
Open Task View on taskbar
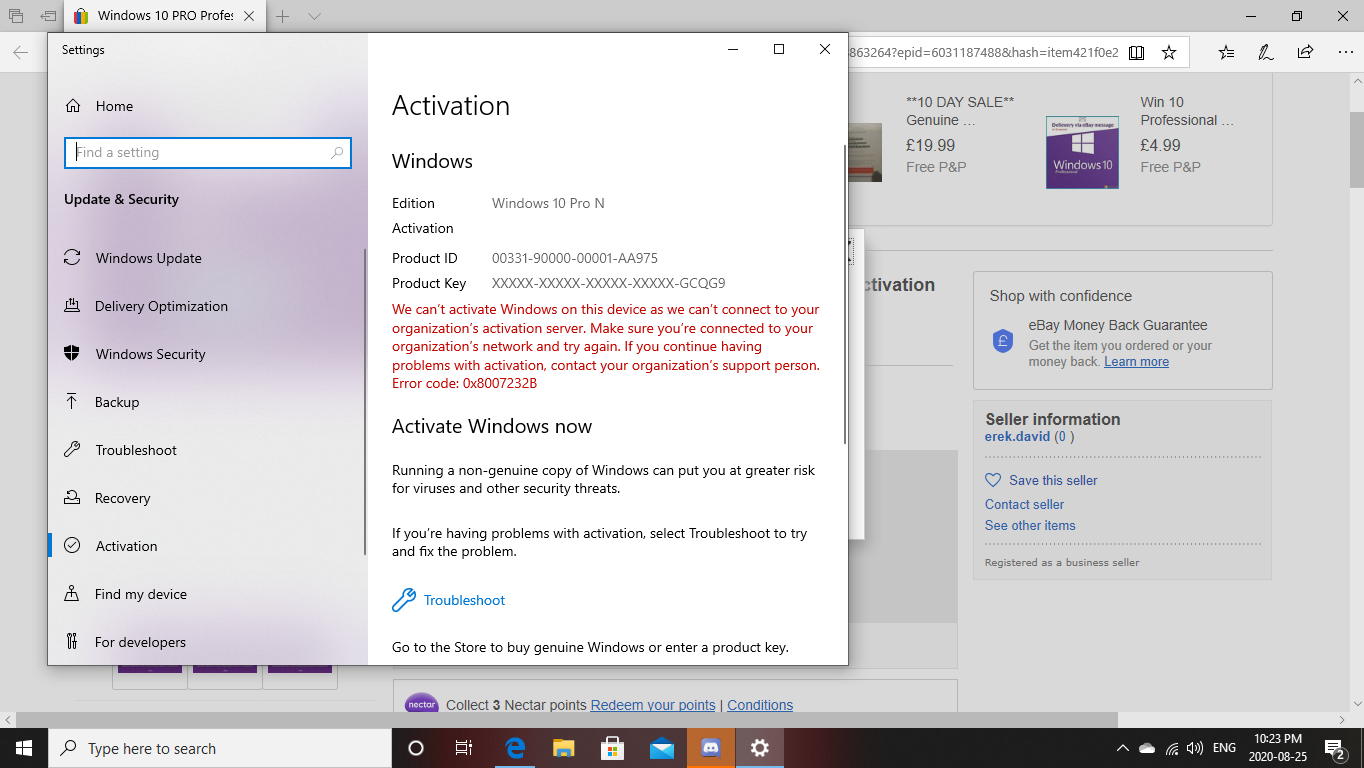(x=464, y=748)
